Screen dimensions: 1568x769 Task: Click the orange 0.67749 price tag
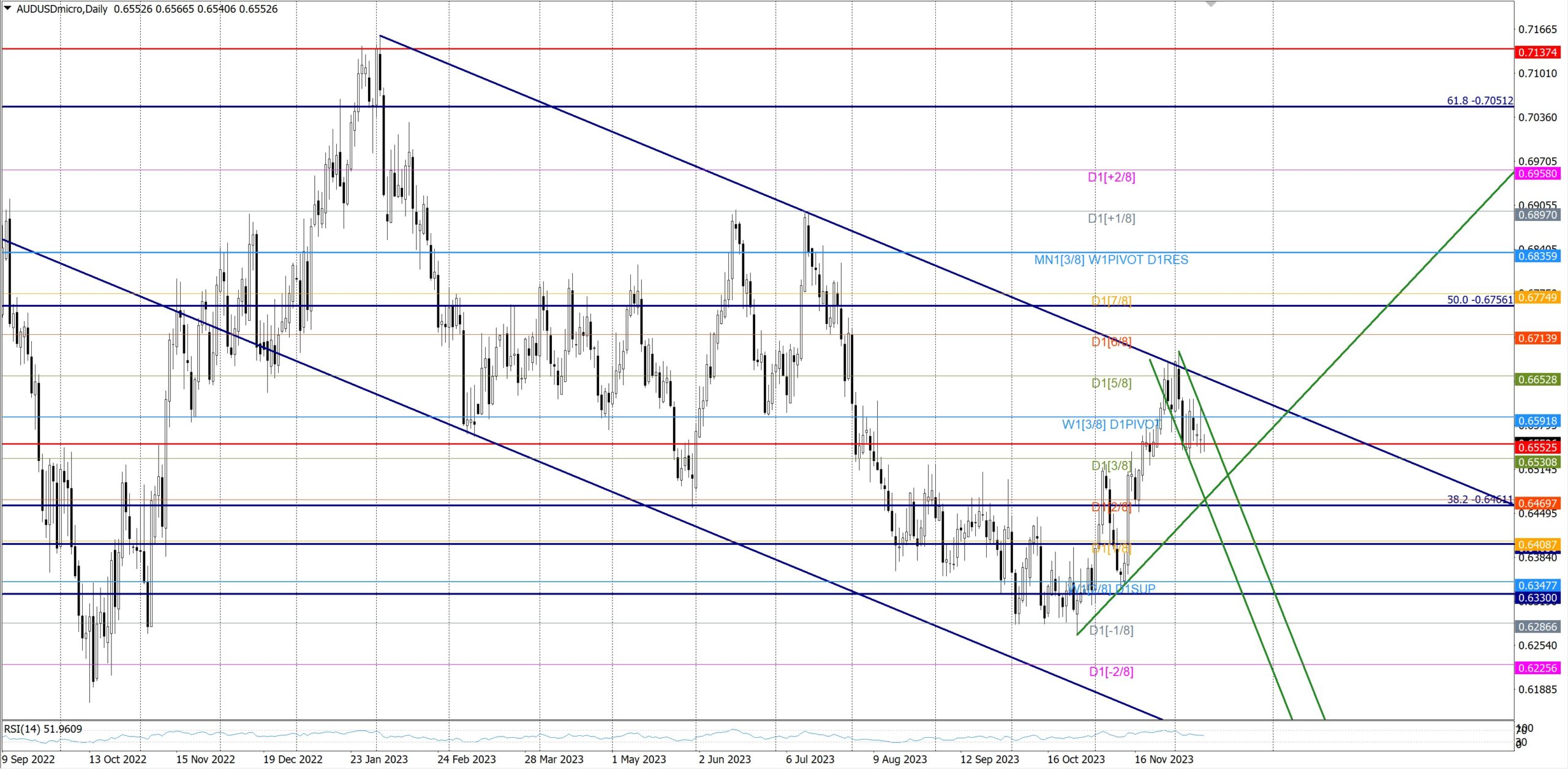pos(1537,298)
